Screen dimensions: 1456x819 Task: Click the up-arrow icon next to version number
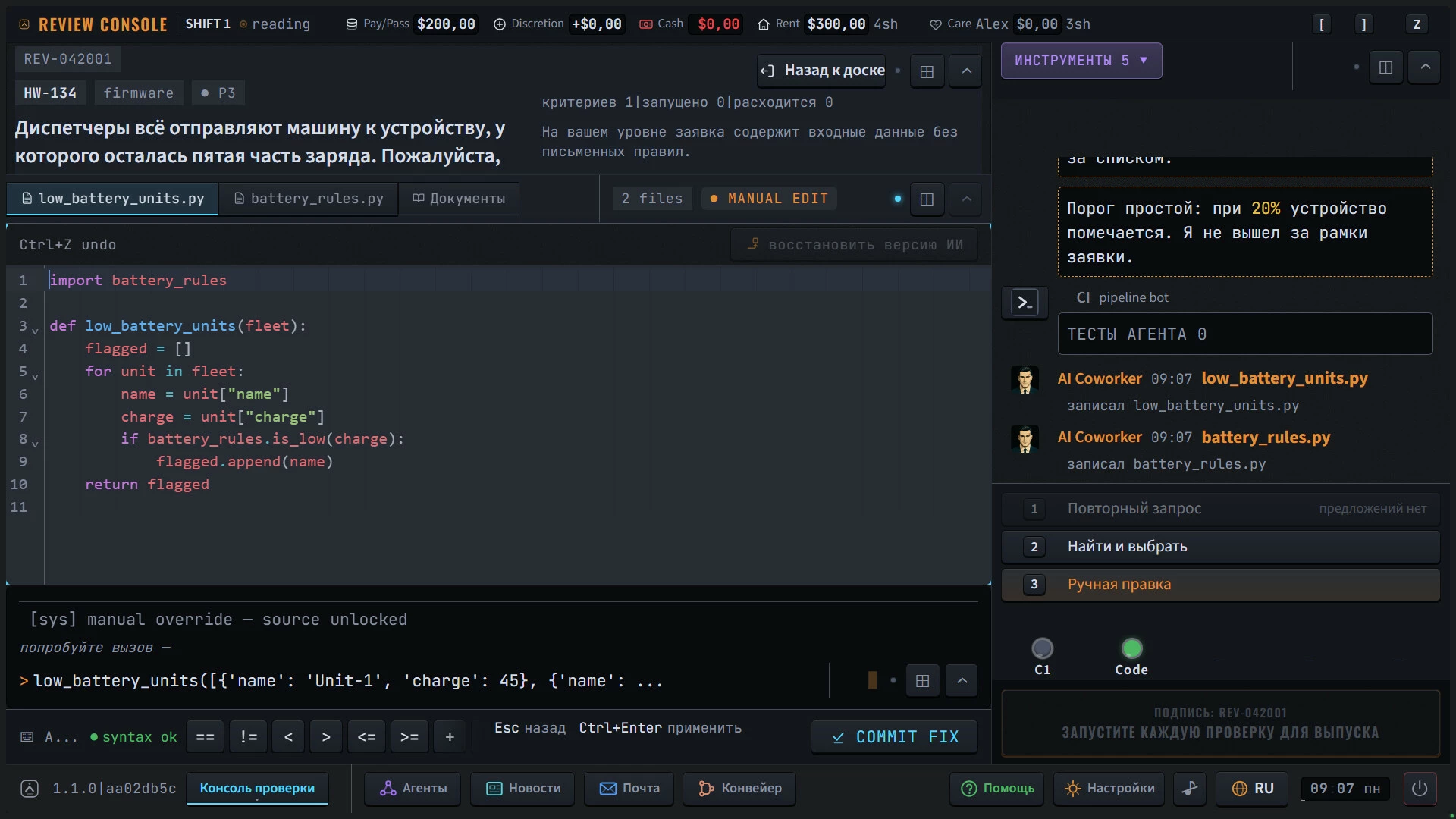pos(30,789)
